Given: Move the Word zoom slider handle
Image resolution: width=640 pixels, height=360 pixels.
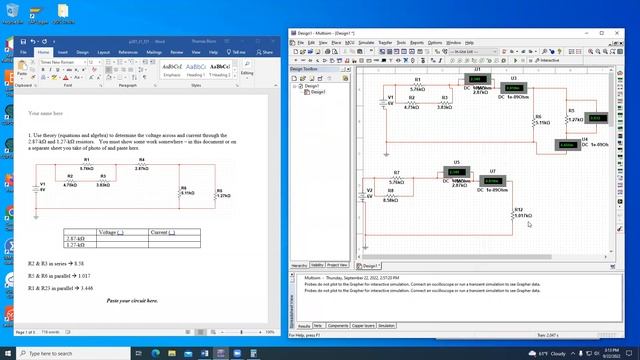Looking at the screenshot, I should click(x=242, y=332).
